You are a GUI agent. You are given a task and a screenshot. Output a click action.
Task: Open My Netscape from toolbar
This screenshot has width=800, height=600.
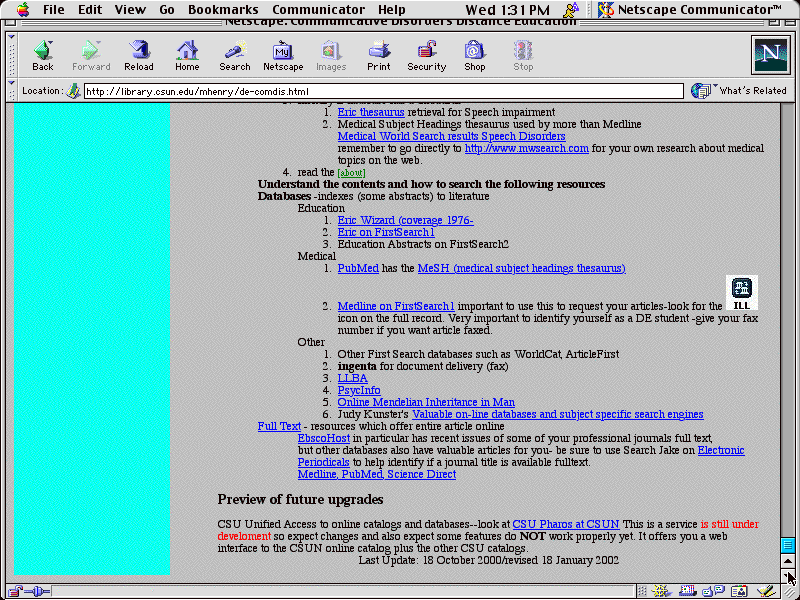coord(283,55)
